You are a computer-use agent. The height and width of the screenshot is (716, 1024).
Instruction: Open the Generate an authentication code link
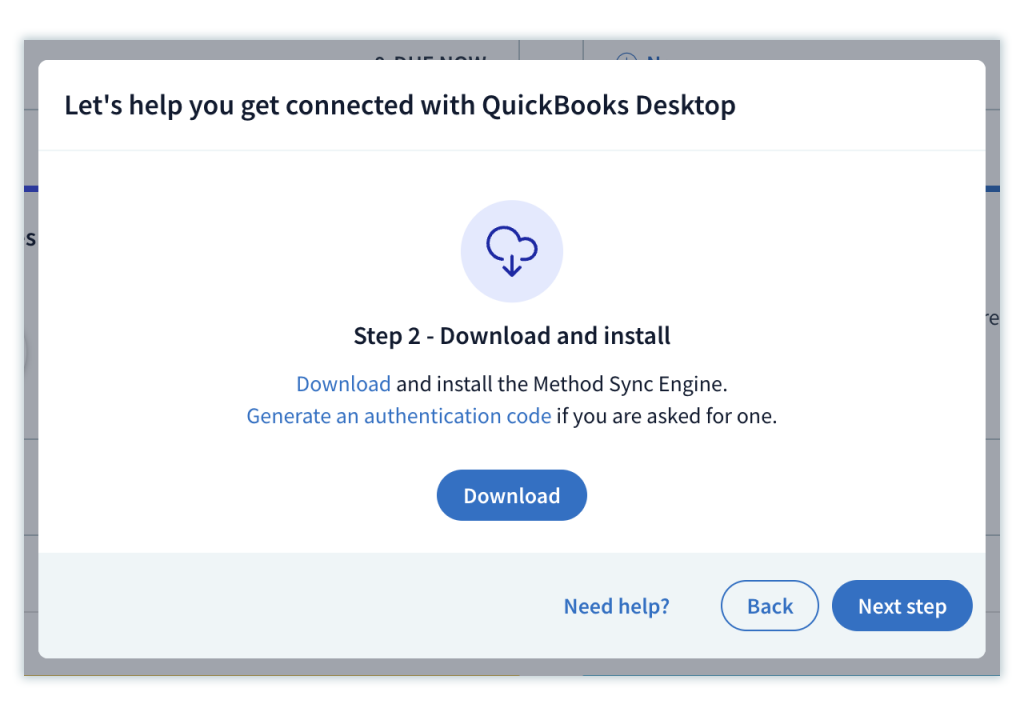click(x=398, y=416)
